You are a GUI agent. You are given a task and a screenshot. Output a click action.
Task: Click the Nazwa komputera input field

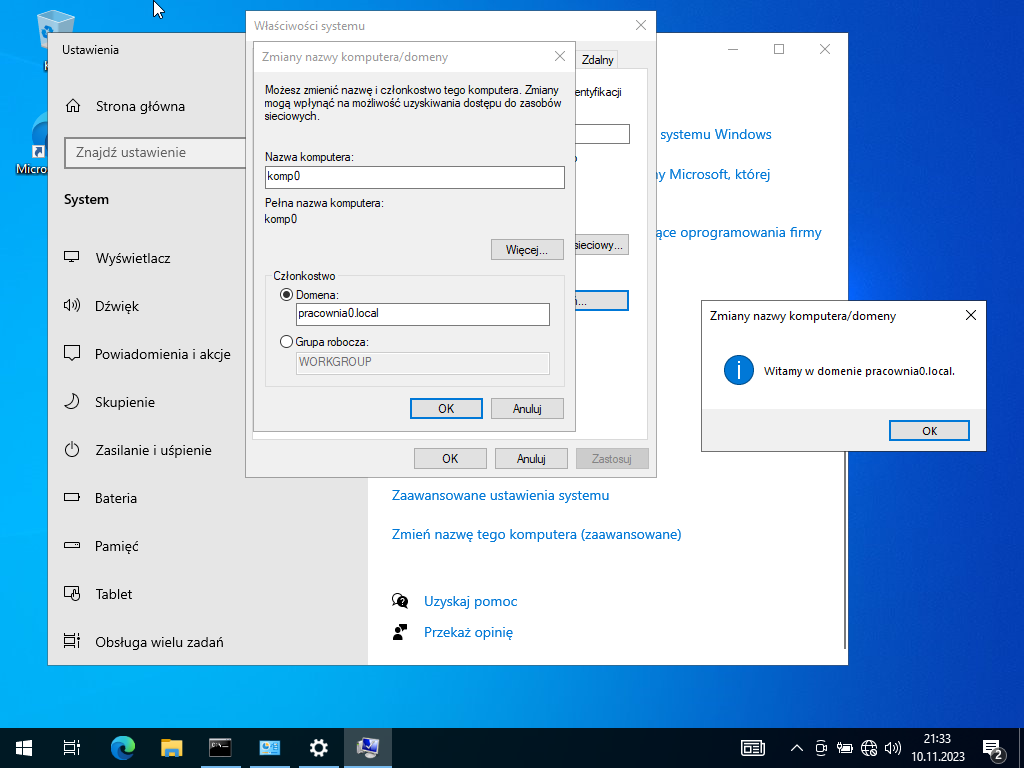(x=415, y=177)
